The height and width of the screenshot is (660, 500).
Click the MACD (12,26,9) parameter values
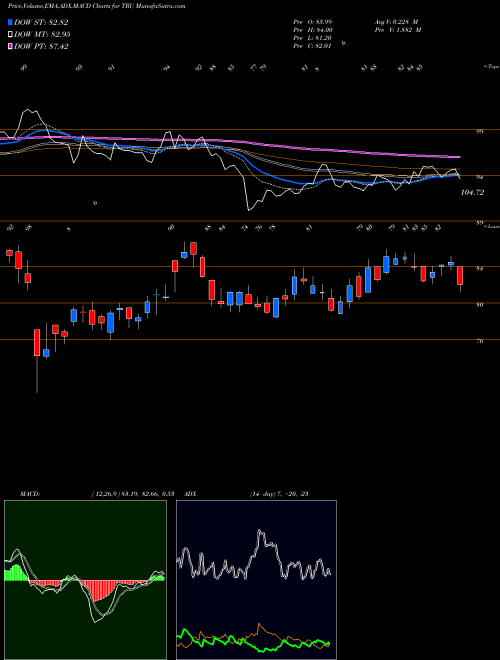[133, 494]
